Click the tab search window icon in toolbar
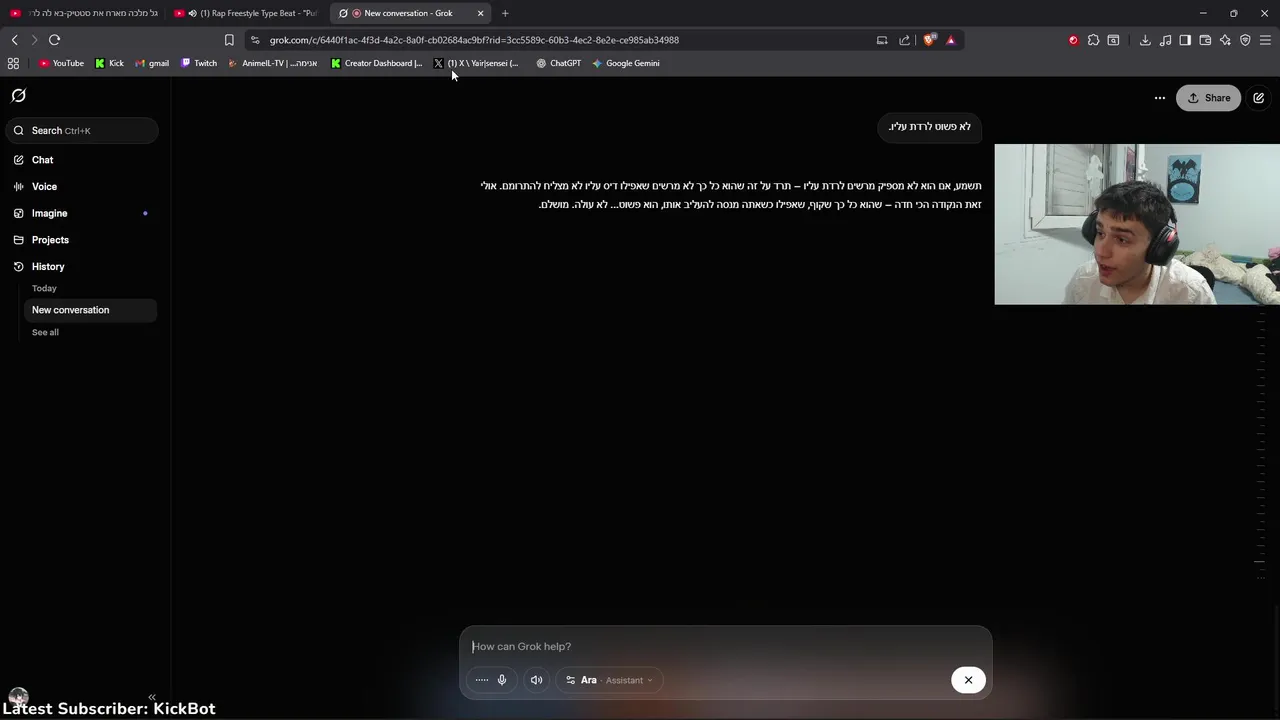The width and height of the screenshot is (1280, 720). tap(1113, 40)
